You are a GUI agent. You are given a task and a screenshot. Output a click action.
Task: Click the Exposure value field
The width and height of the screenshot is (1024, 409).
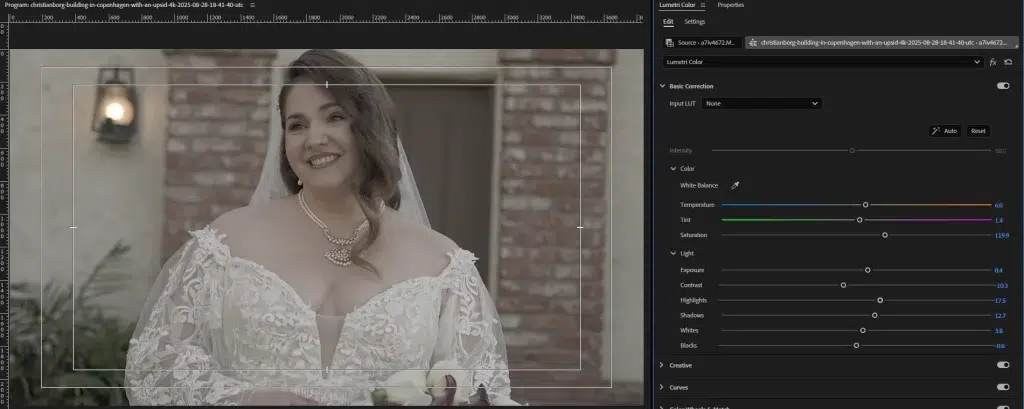coord(998,270)
